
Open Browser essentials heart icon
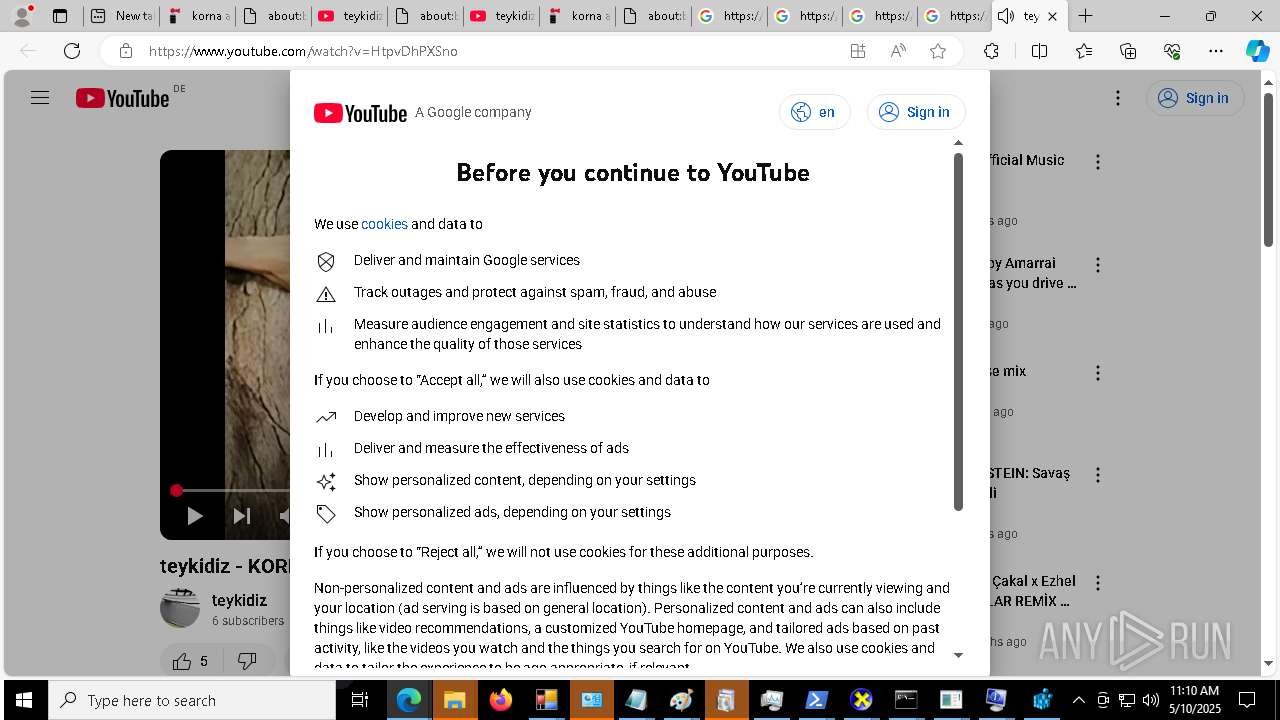point(1172,51)
